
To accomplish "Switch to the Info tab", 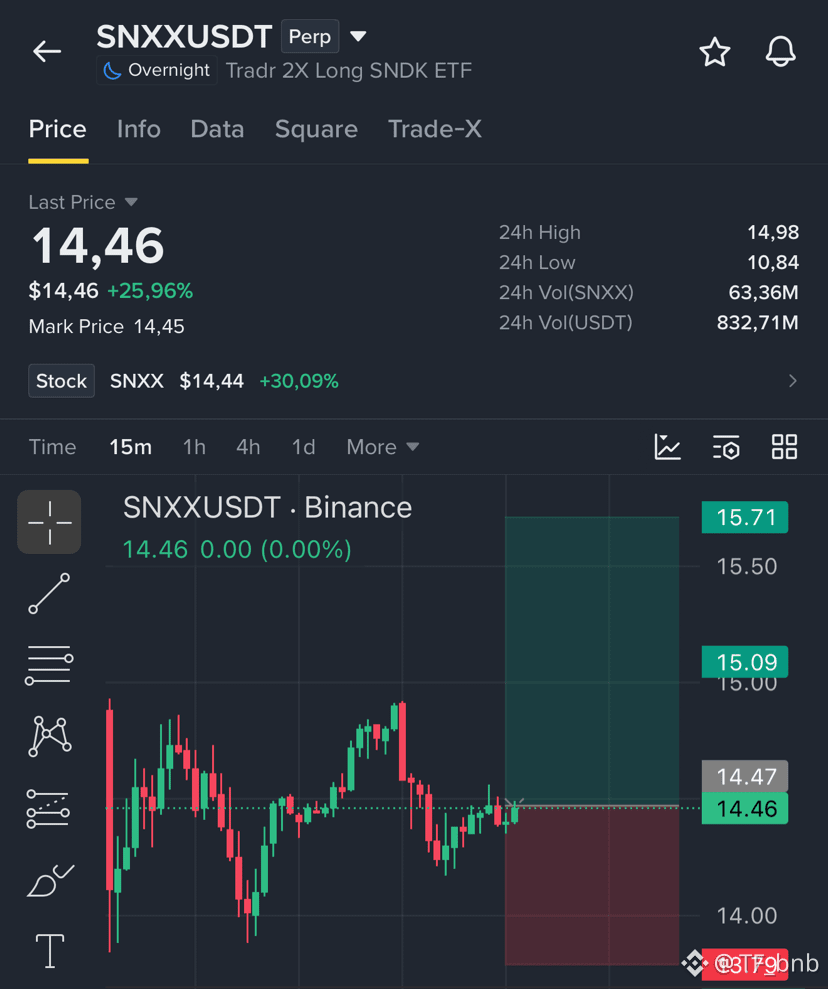I will tap(139, 129).
